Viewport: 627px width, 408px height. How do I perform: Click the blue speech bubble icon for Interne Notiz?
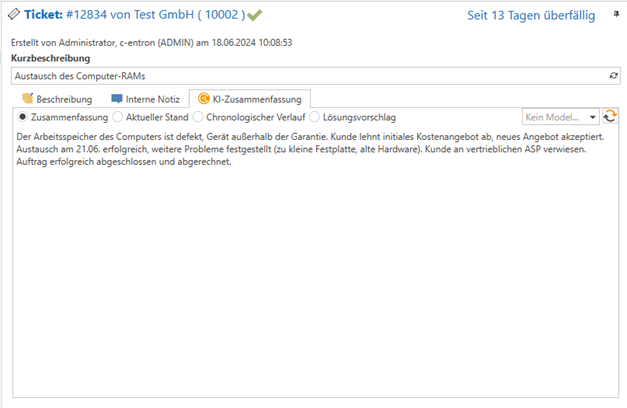point(117,99)
